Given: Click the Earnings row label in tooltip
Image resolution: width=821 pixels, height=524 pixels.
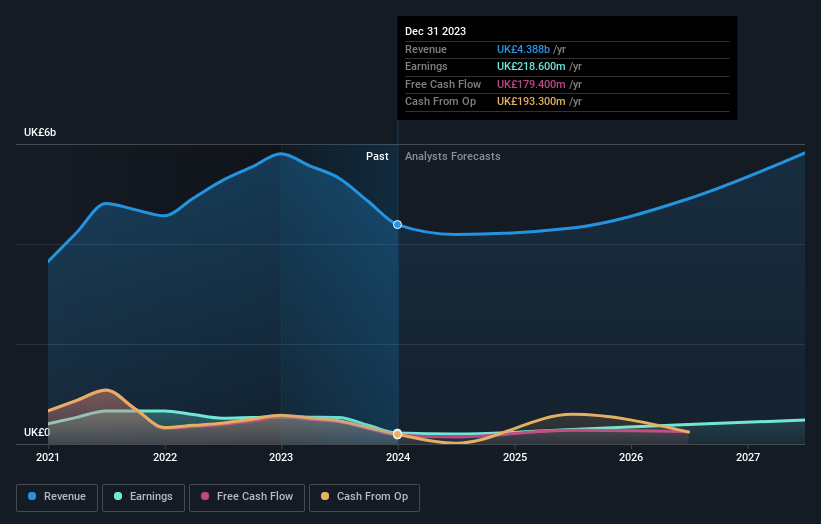Looking at the screenshot, I should (x=426, y=66).
